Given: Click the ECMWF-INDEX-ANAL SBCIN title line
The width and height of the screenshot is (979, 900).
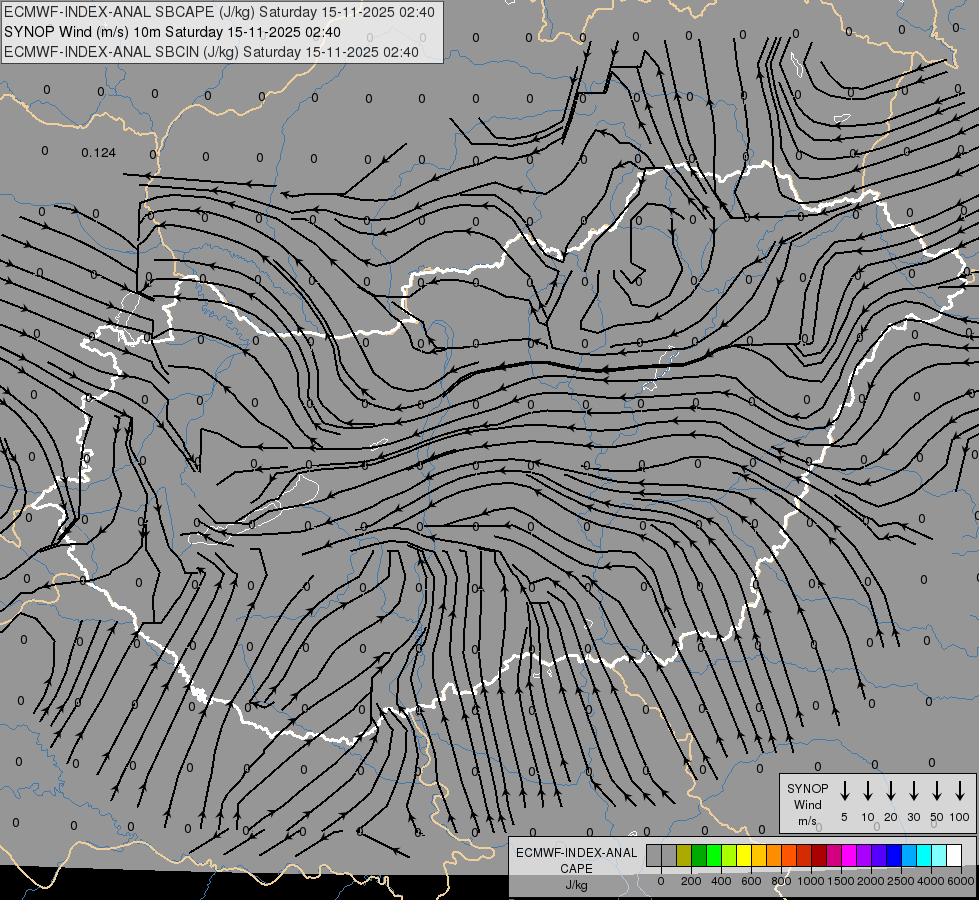Looking at the screenshot, I should coord(211,52).
